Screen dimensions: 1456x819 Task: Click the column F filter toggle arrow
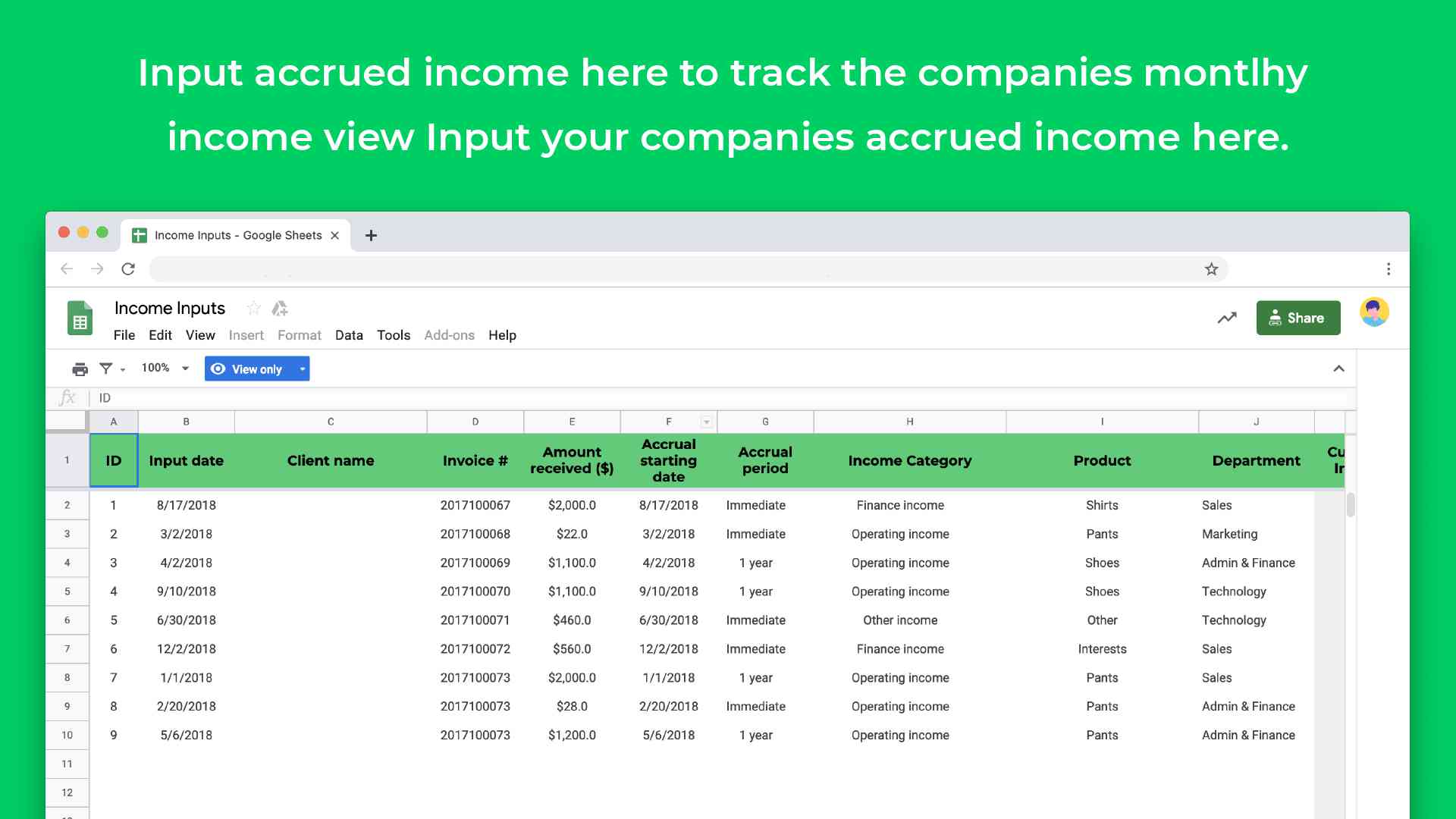coord(705,421)
